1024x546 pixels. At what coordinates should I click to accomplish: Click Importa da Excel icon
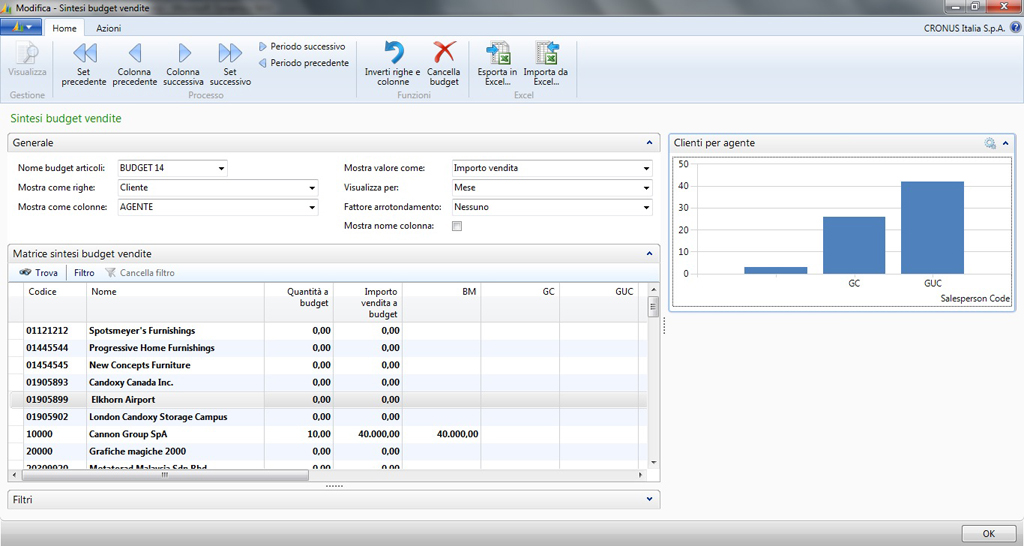(x=546, y=54)
